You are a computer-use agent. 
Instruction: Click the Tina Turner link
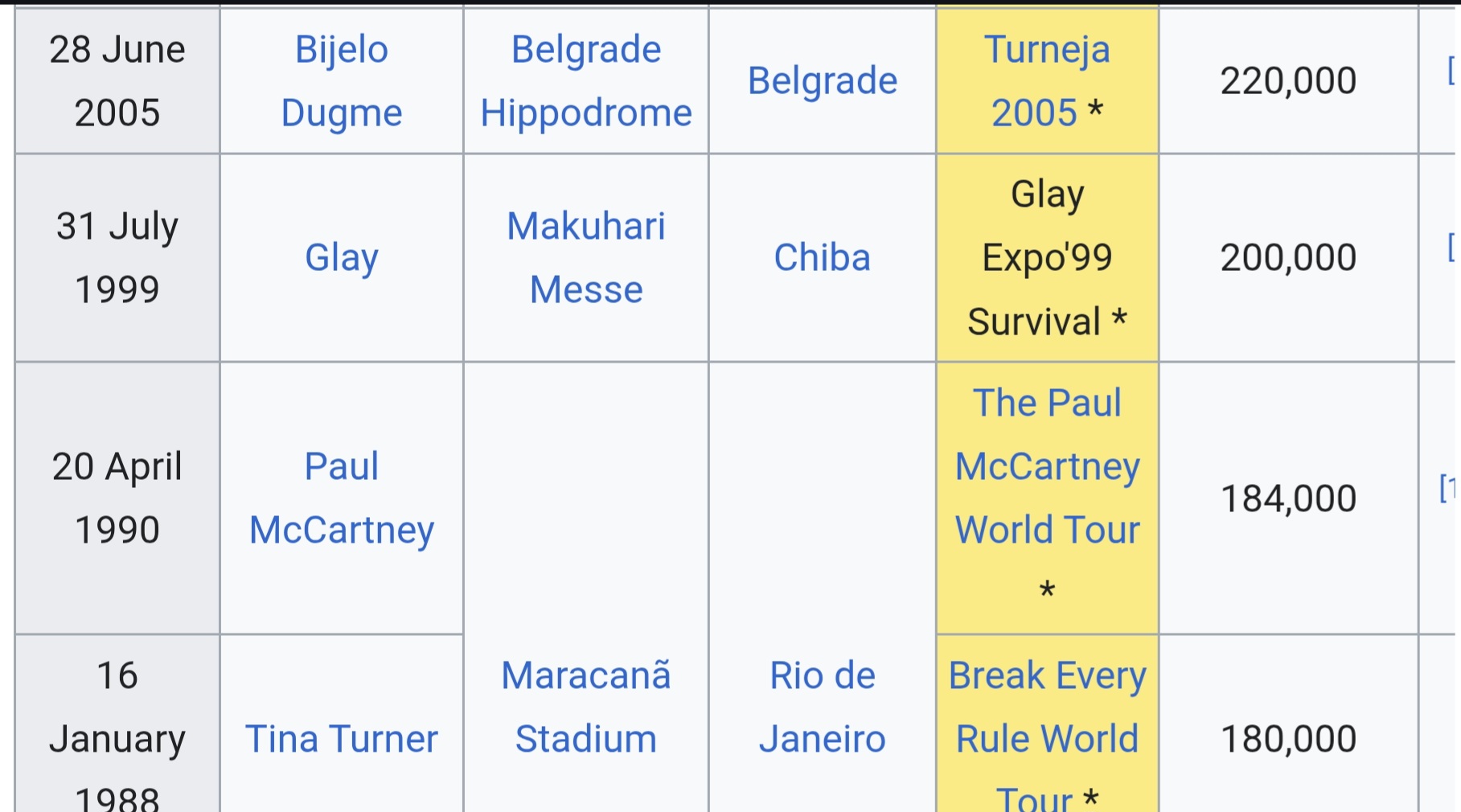point(342,738)
